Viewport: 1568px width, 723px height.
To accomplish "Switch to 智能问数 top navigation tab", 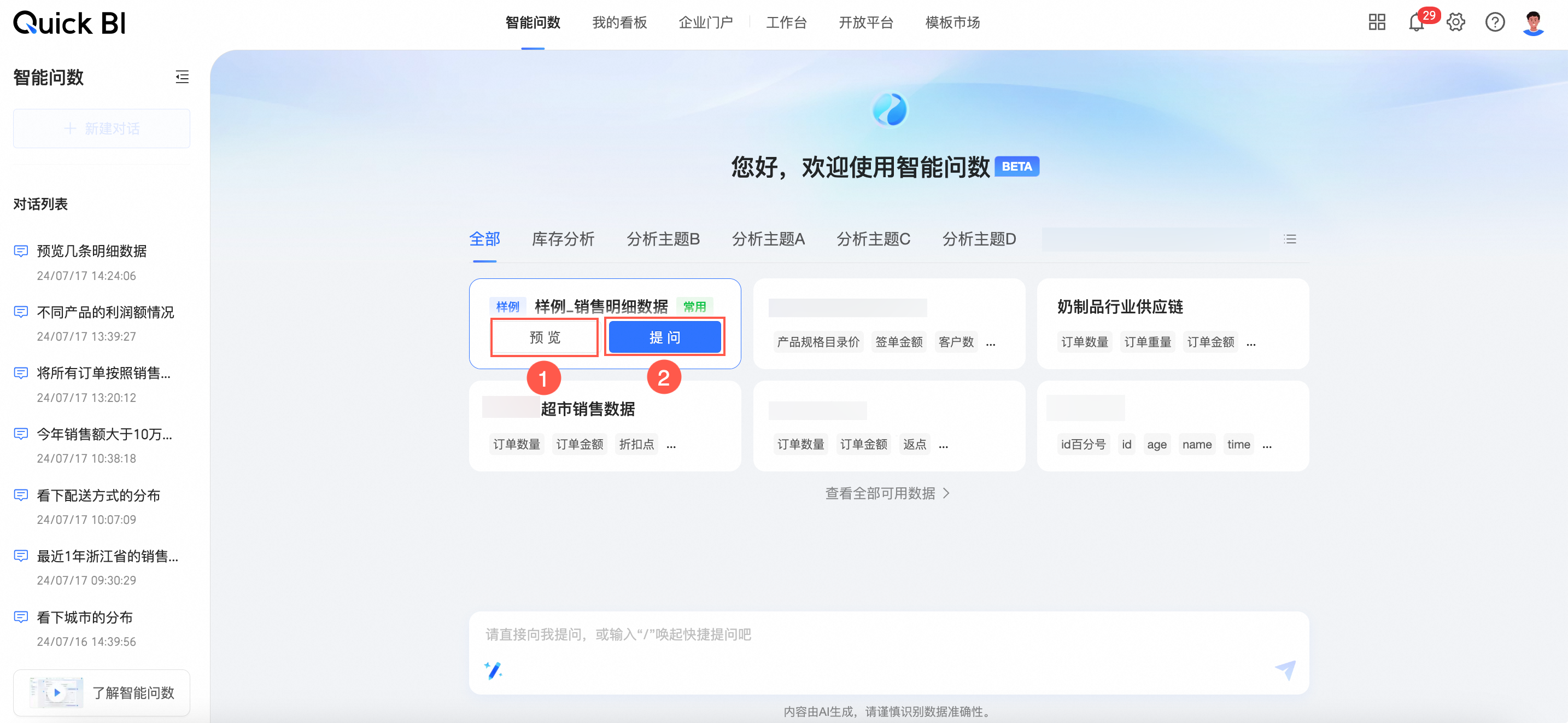I will click(533, 22).
